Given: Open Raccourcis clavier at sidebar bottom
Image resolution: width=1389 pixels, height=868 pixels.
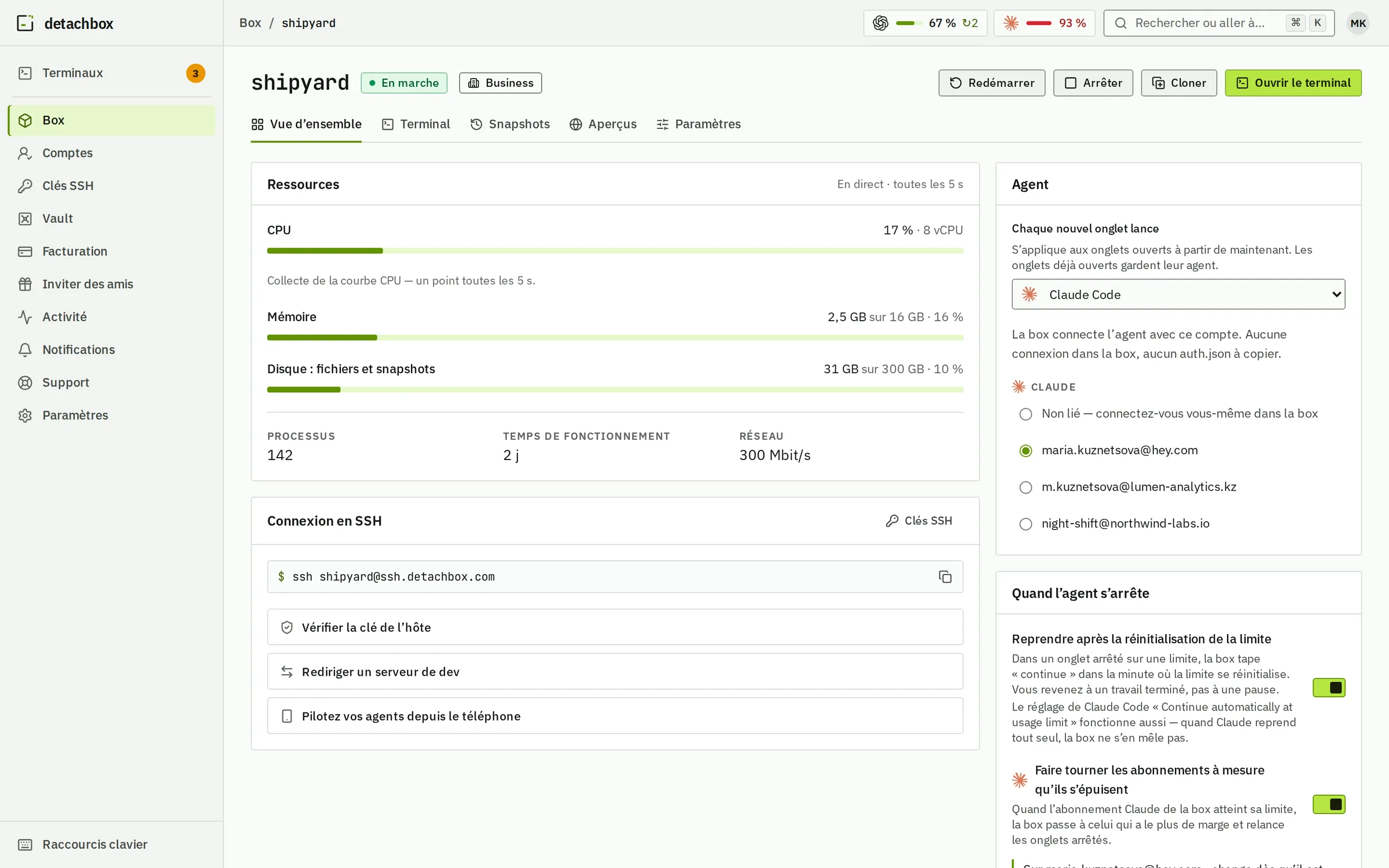Looking at the screenshot, I should pyautogui.click(x=112, y=844).
